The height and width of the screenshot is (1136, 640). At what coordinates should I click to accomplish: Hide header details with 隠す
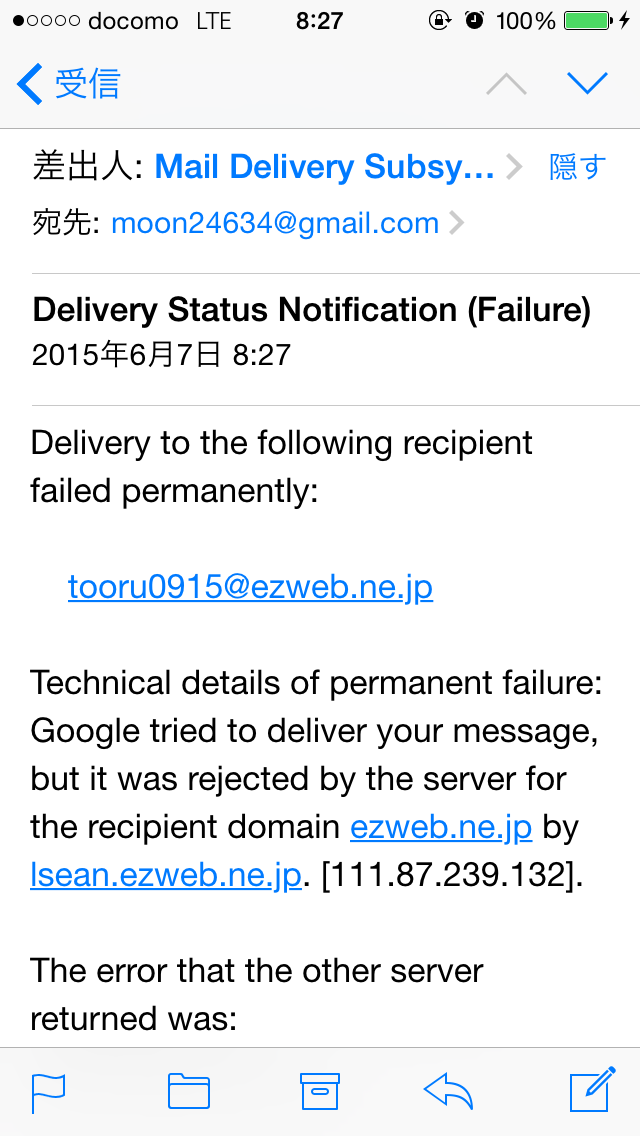577,167
